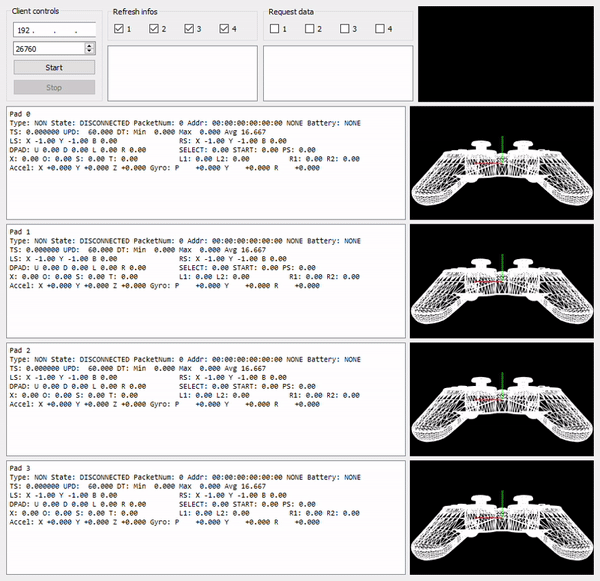
Task: Enable Request data checkbox 4
Action: click(380, 28)
